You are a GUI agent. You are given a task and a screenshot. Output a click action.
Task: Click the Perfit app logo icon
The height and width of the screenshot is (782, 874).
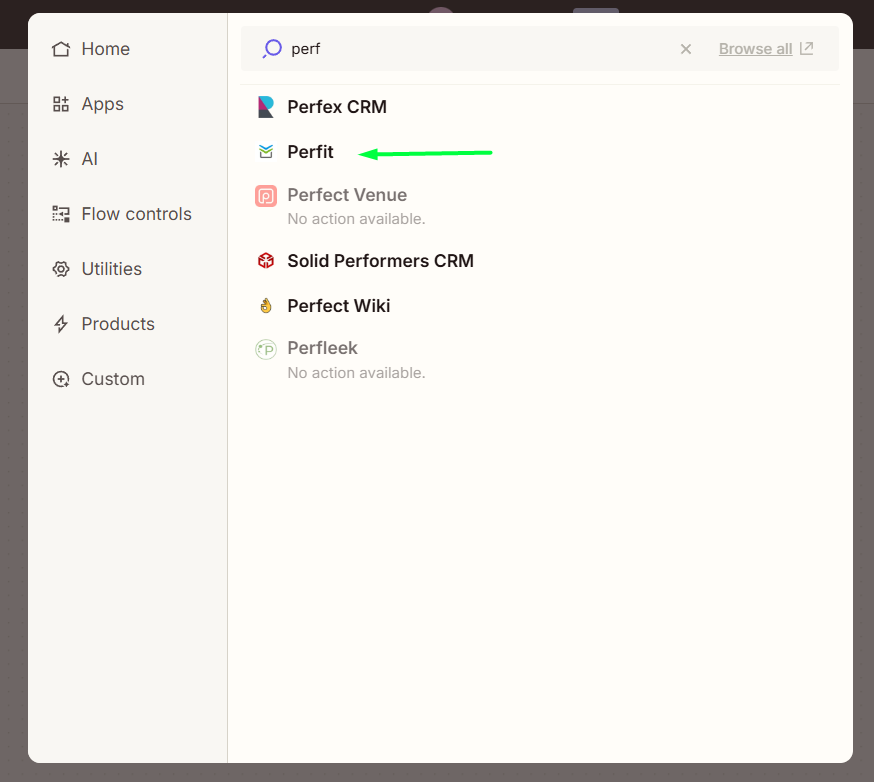pos(266,152)
